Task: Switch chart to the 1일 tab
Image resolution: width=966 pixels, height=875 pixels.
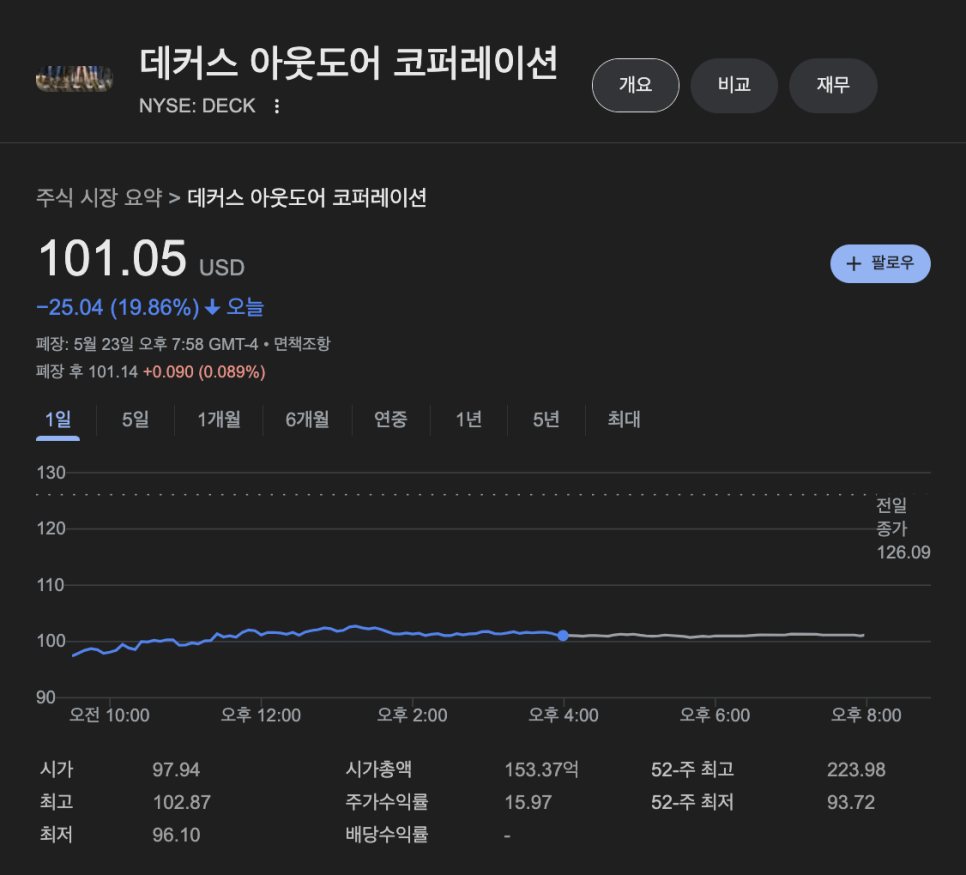Action: pyautogui.click(x=58, y=420)
